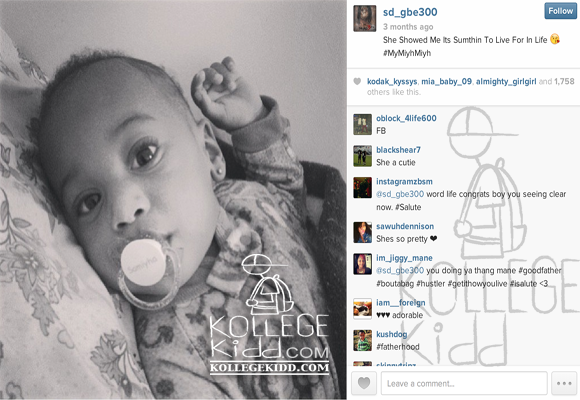Click instagramzbsm commenter avatar
Image resolution: width=580 pixels, height=400 pixels.
pos(362,188)
